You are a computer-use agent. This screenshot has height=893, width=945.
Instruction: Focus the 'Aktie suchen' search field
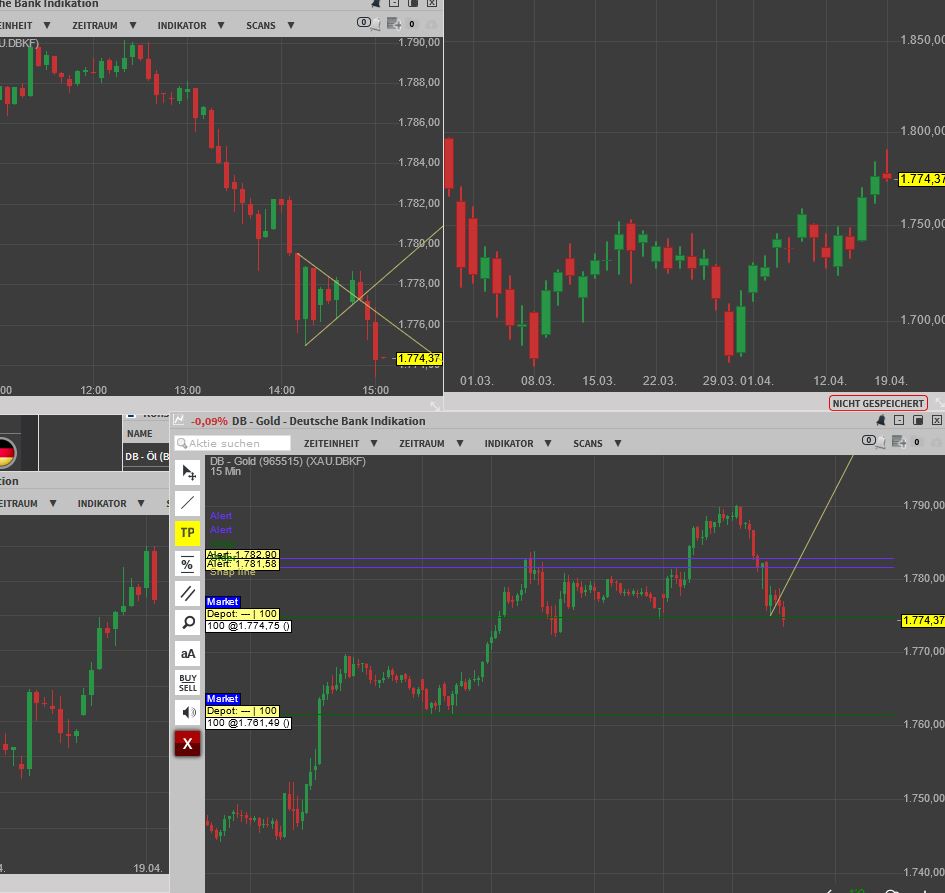coord(233,443)
